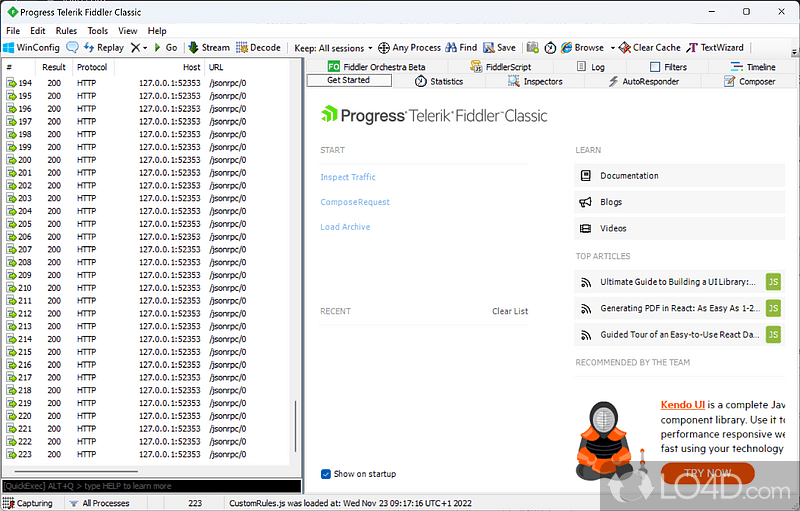
Task: Open WinConfig from the toolbar
Action: (31, 47)
